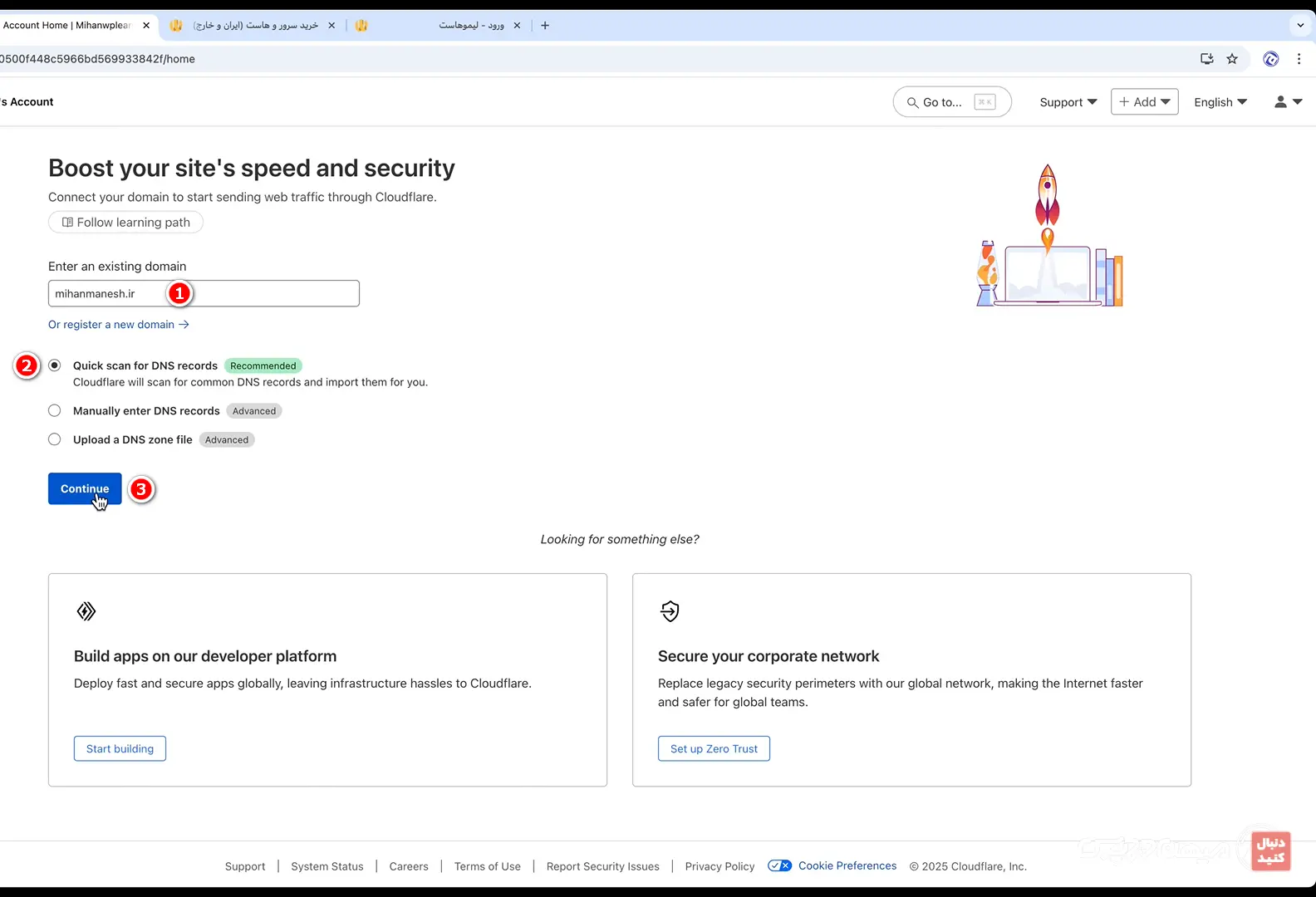Click the install app icon in address bar
This screenshot has width=1316, height=897.
pos(1207,59)
